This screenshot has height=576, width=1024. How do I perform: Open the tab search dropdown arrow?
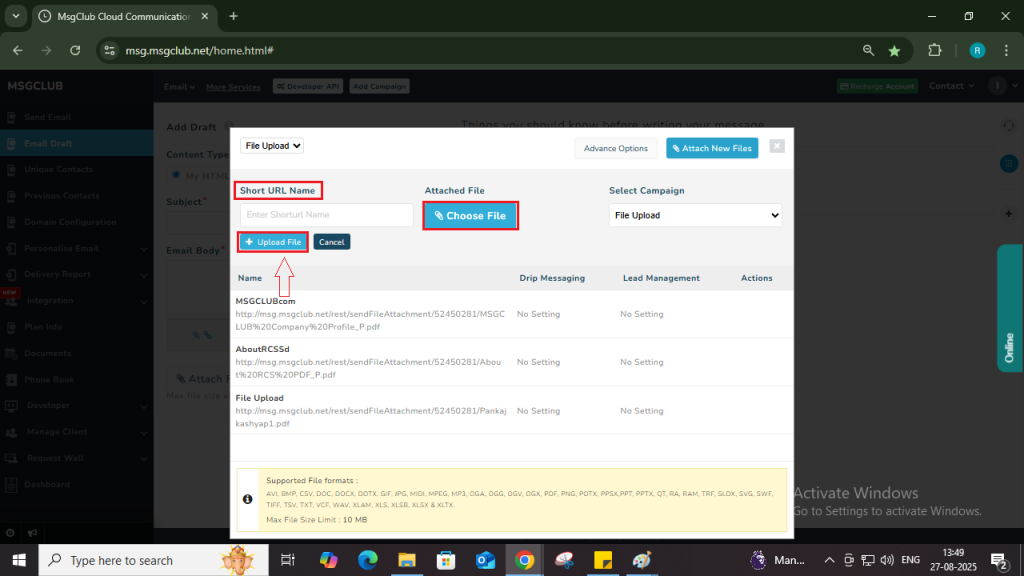(16, 16)
